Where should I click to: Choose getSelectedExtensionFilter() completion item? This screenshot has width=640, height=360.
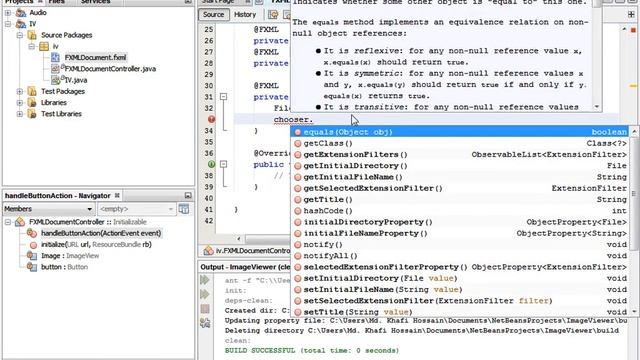coord(460,188)
